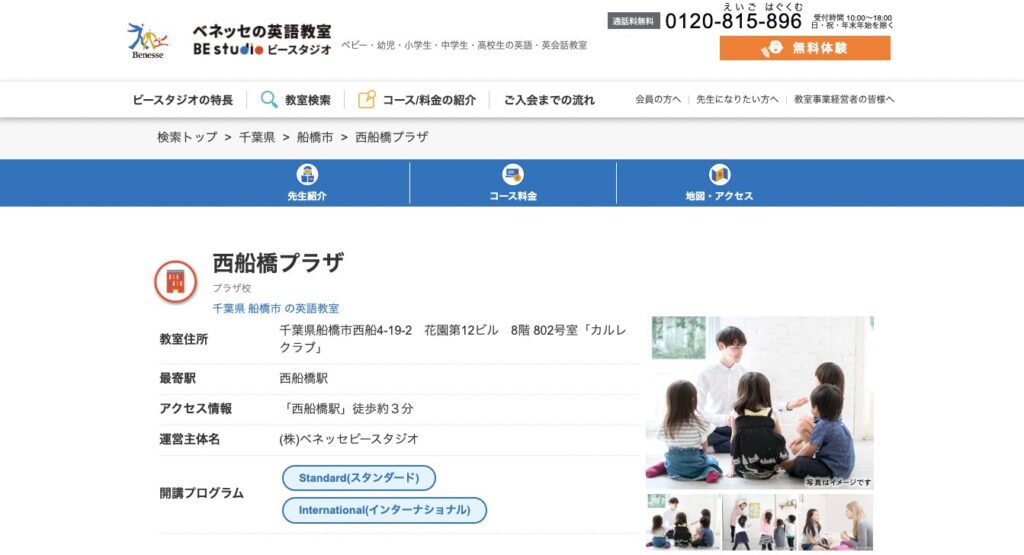Click (株)ベネッセビースタジオ operator text
The width and height of the screenshot is (1024, 555).
pos(349,439)
